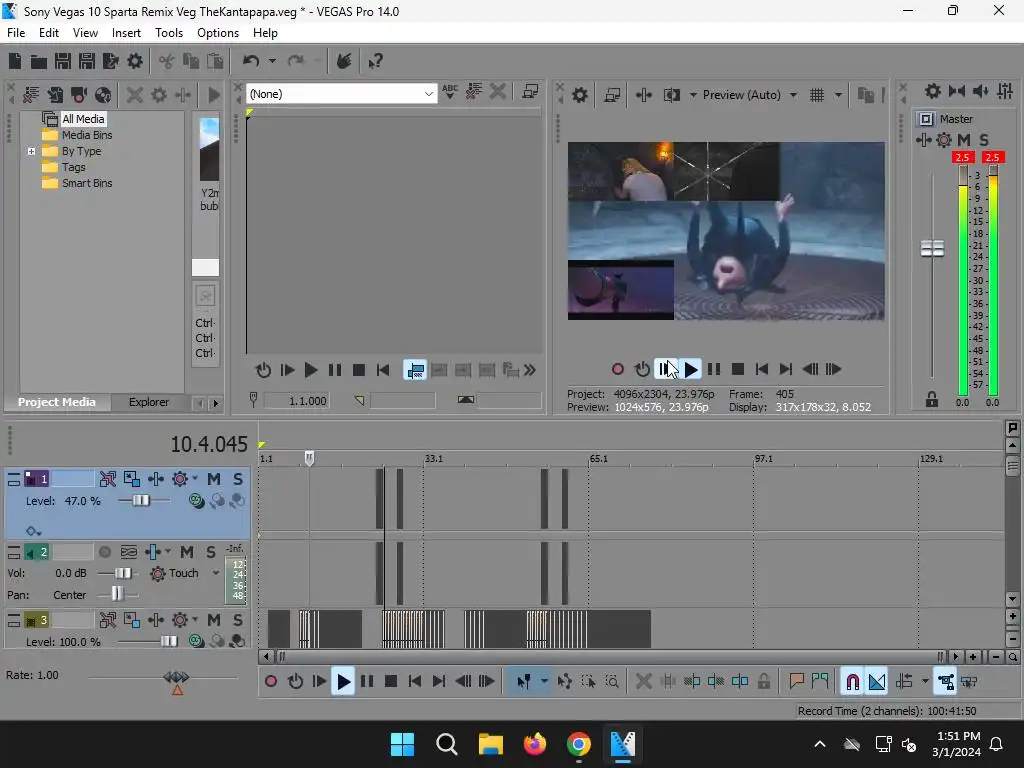Select the Project Media tab

[x=56, y=402]
